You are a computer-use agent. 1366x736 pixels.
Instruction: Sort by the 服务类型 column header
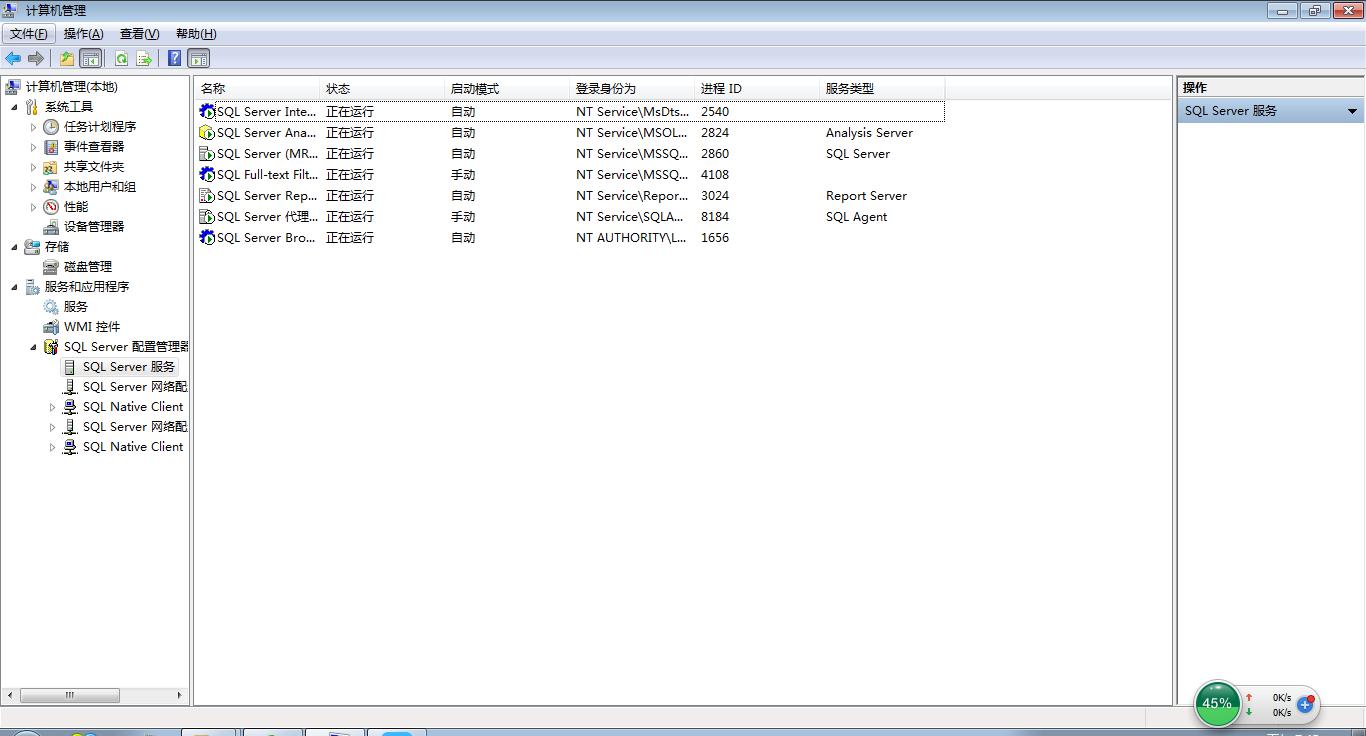[882, 88]
